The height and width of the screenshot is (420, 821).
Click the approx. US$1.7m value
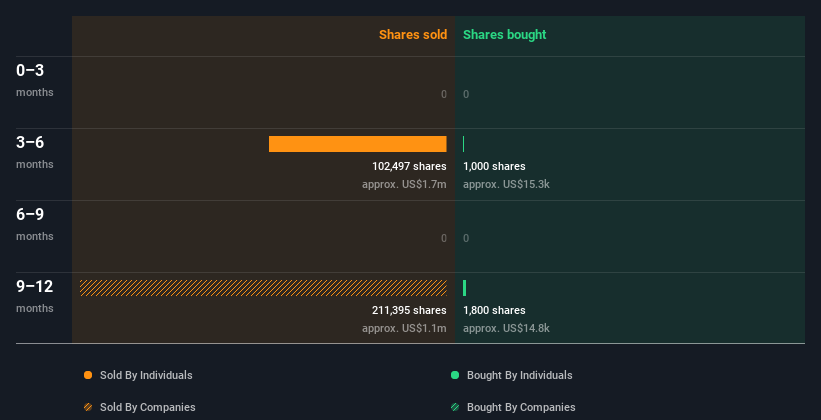404,184
